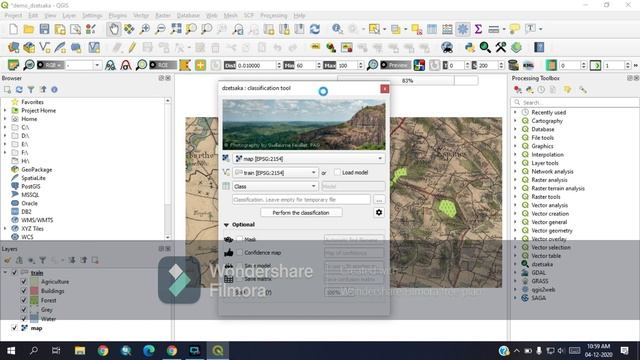Collapse the train layer group
Screen dimensions: 640x360
point(5,273)
